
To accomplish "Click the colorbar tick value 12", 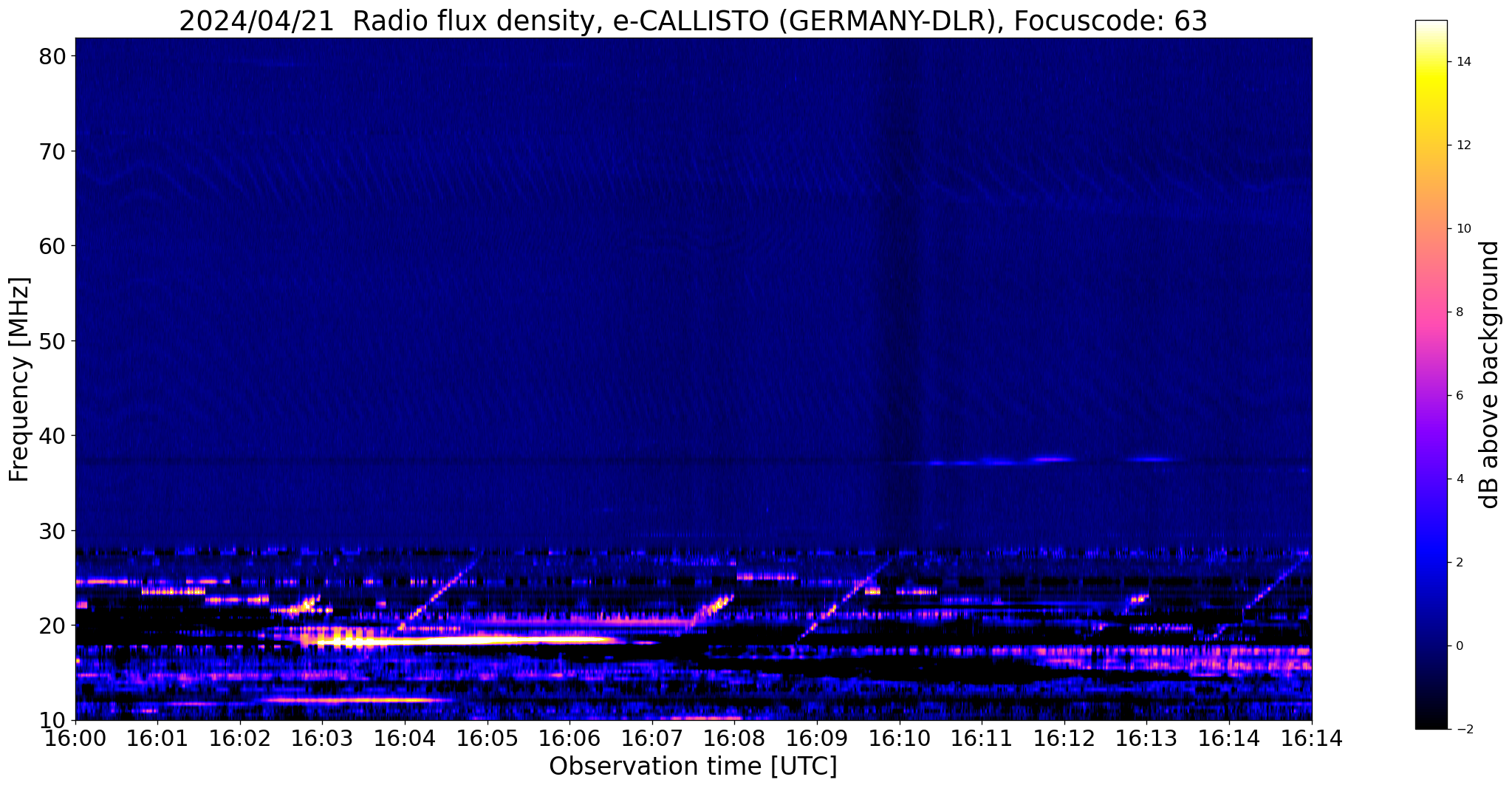I will pyautogui.click(x=1463, y=145).
